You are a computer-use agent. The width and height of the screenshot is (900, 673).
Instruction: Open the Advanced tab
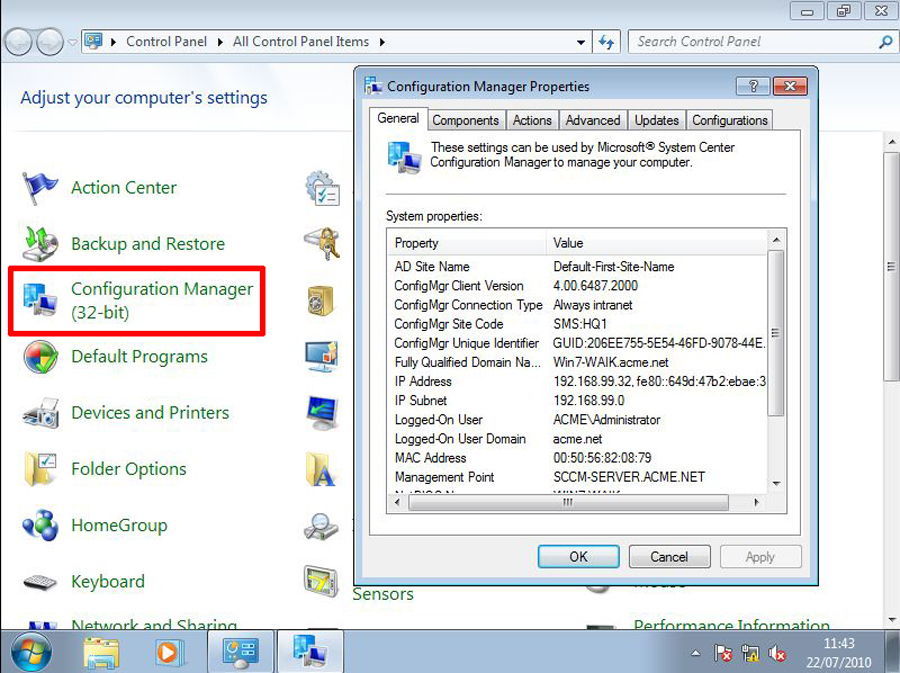(593, 120)
